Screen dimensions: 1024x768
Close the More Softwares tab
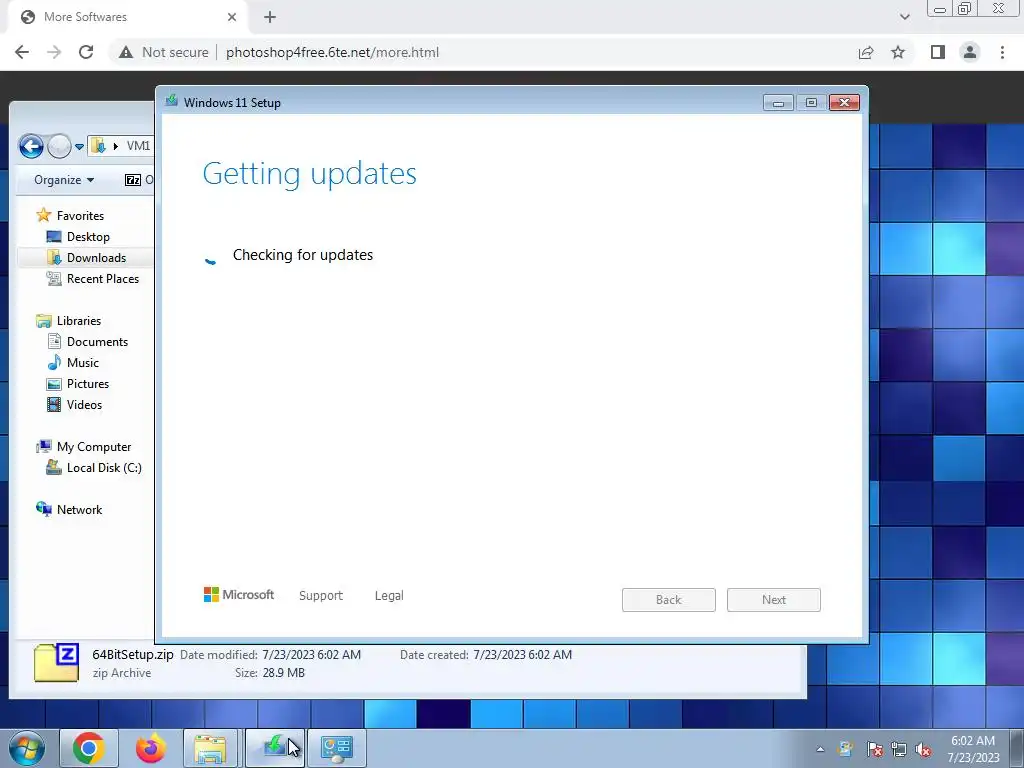[232, 17]
